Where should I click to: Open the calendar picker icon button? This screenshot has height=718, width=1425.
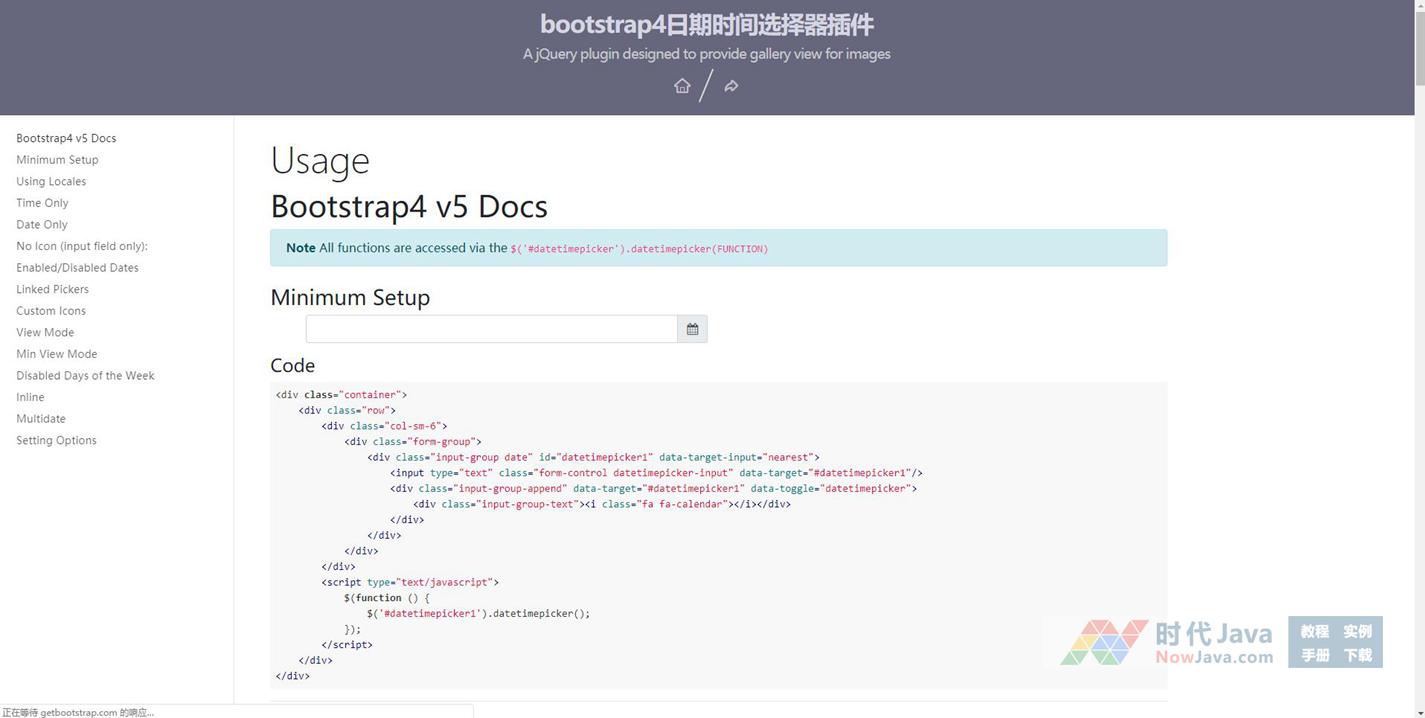[692, 329]
